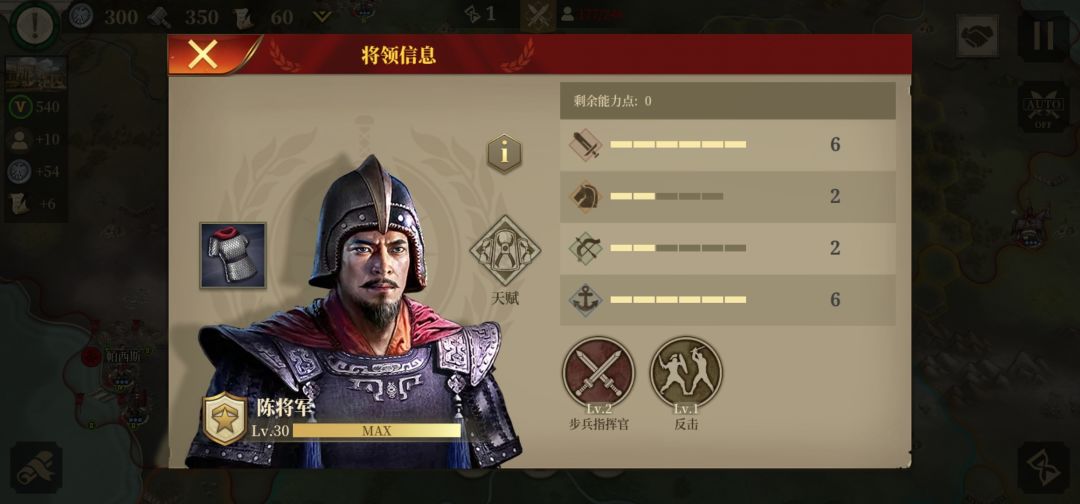Tap the 天赋 talent diamond icon

point(505,251)
